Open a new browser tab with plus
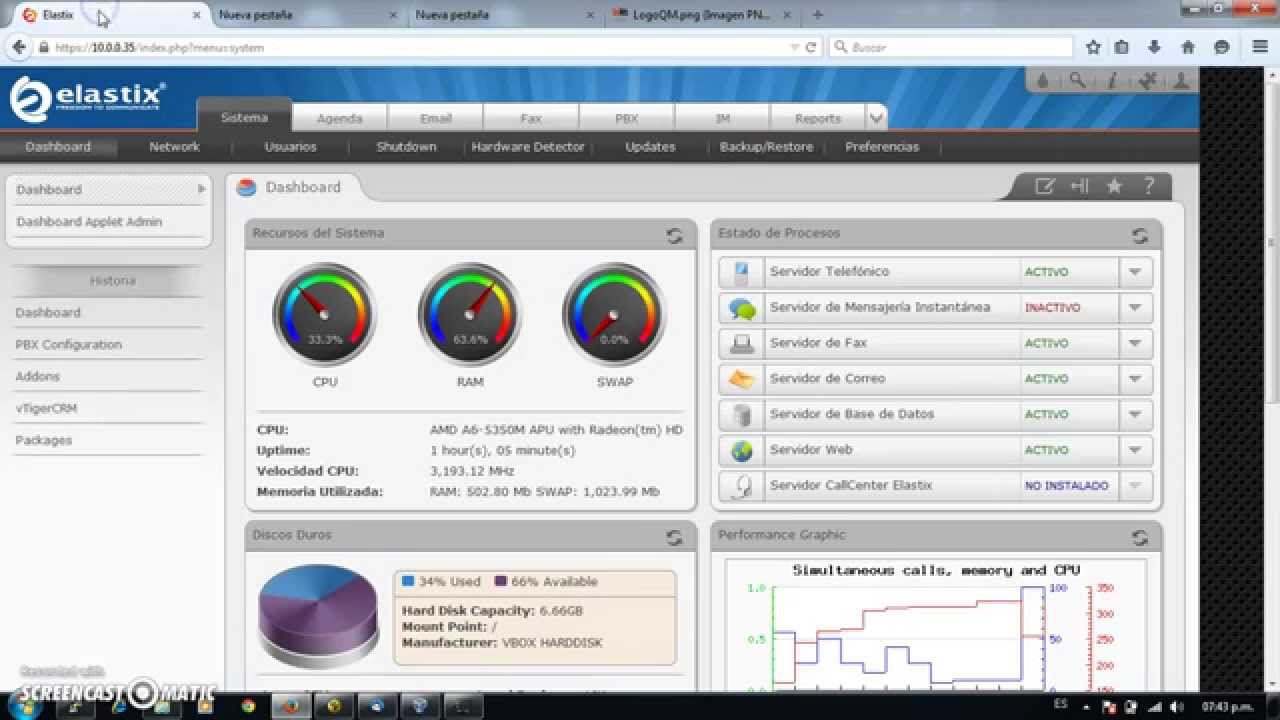This screenshot has height=720, width=1280. 818,15
